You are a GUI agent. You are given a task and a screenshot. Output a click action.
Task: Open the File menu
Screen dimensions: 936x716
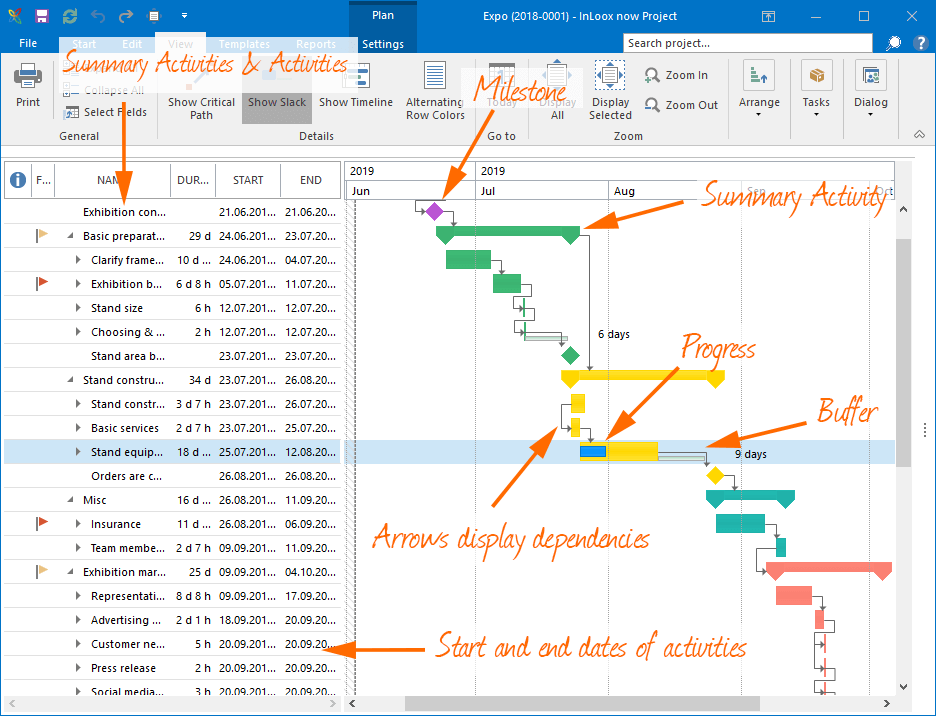pyautogui.click(x=28, y=43)
